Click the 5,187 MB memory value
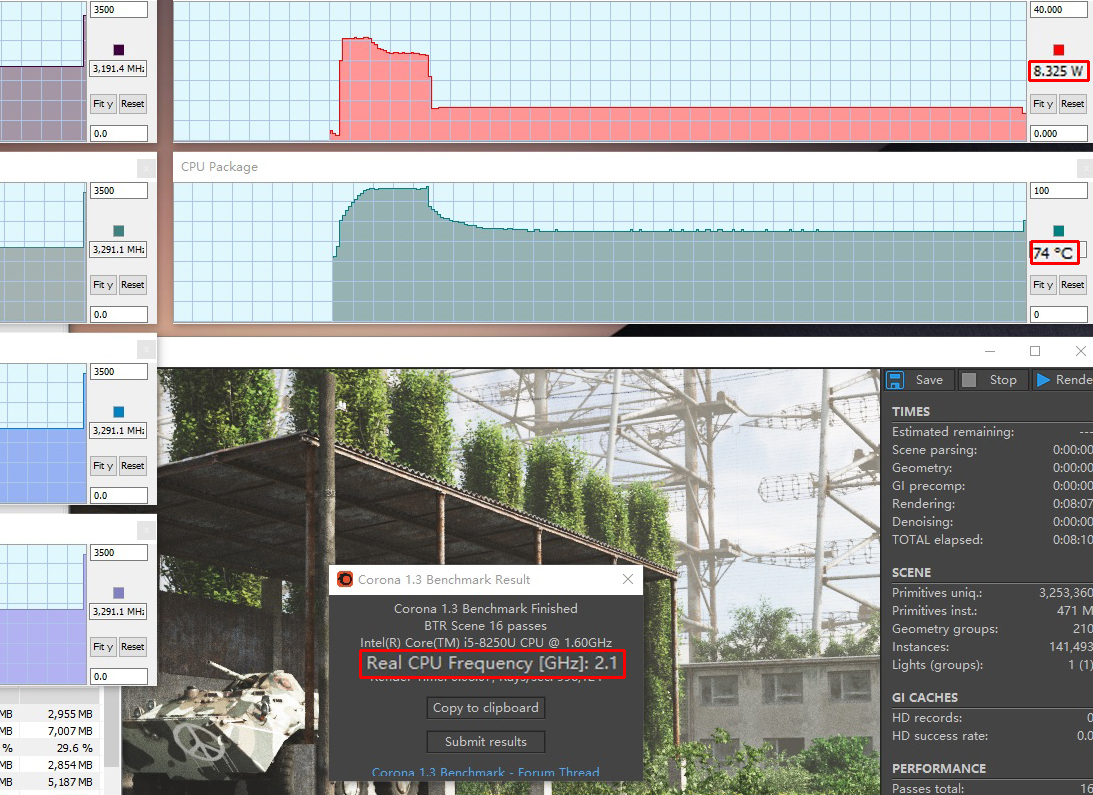The height and width of the screenshot is (795, 1093). [x=70, y=782]
